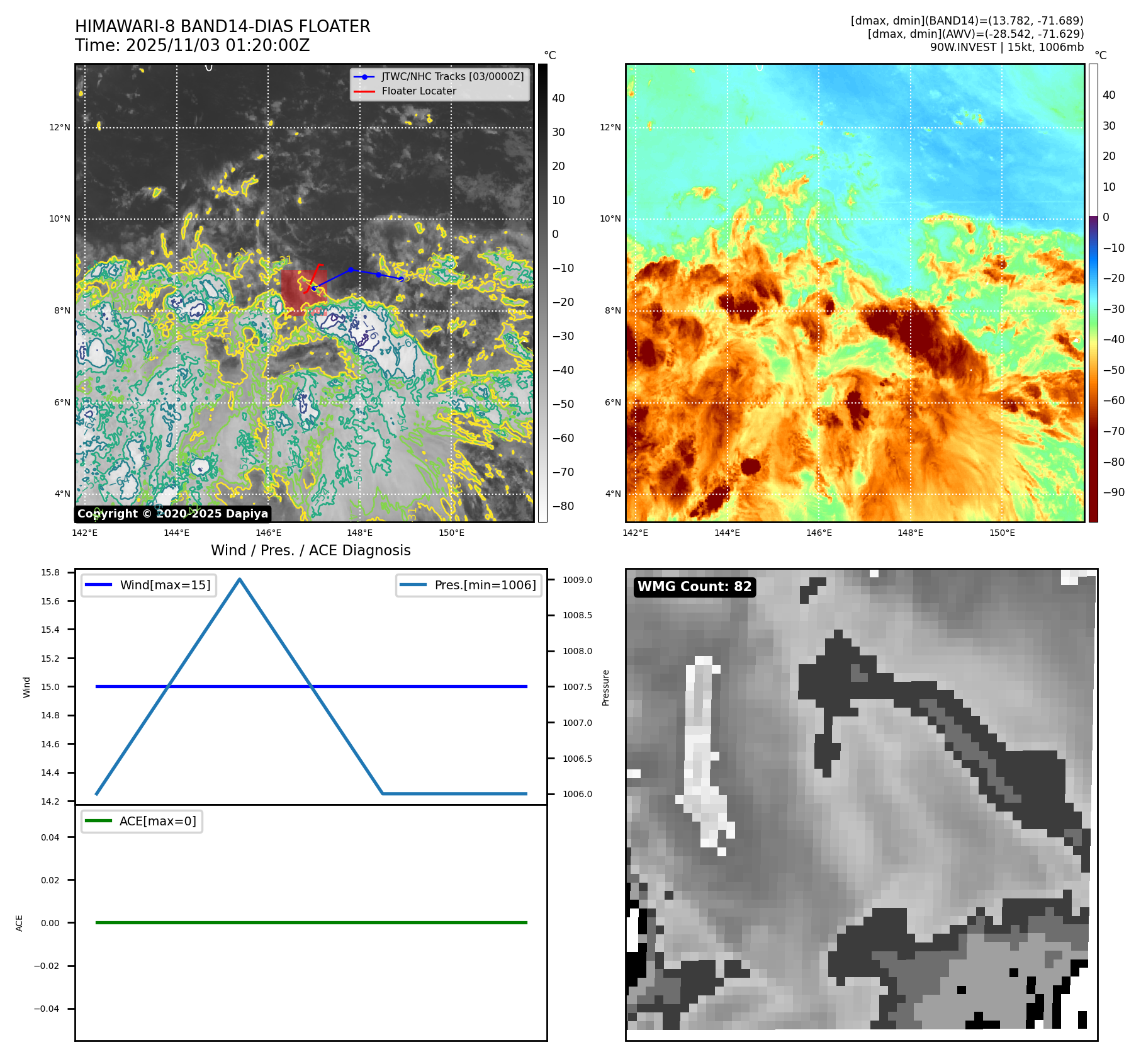
Task: Click the HIMAWARI-8 BAND14-DIAS FLOATER title
Action: [x=222, y=26]
